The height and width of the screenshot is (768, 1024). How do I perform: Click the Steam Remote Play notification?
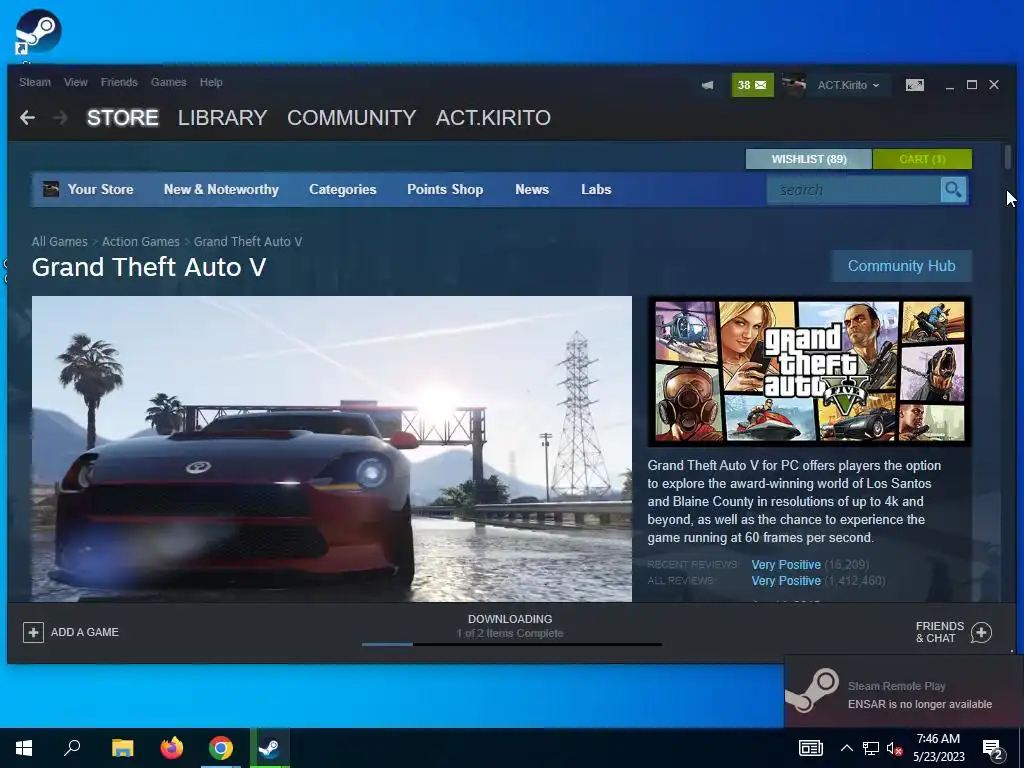point(904,691)
